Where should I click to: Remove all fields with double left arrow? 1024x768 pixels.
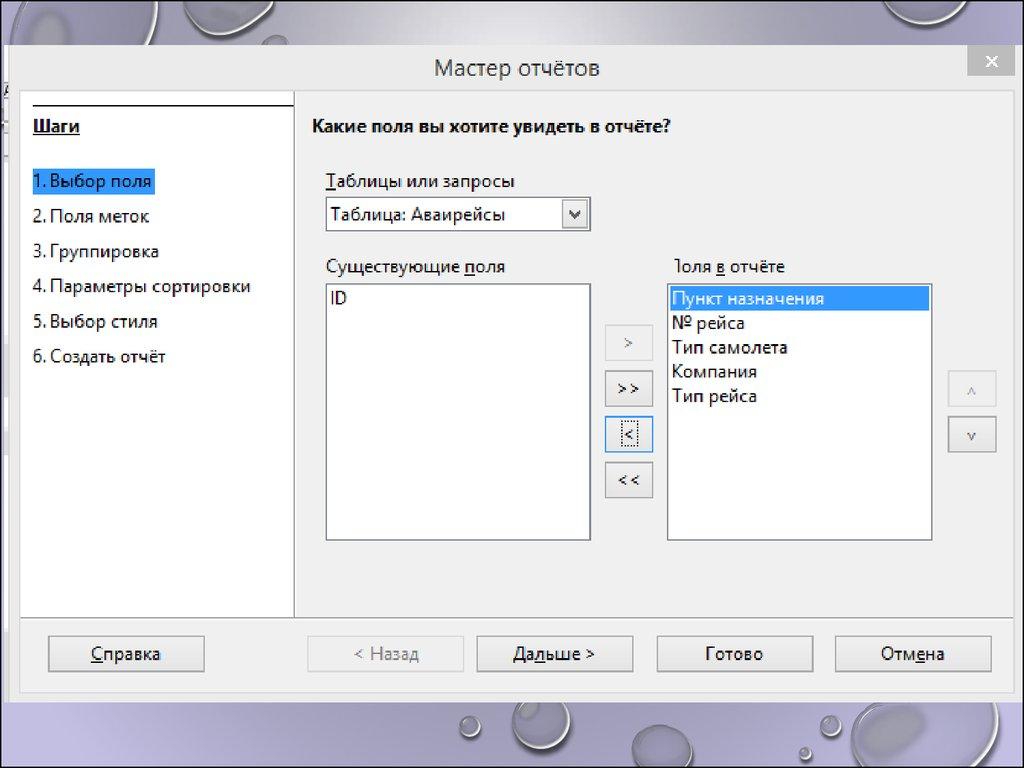click(628, 480)
